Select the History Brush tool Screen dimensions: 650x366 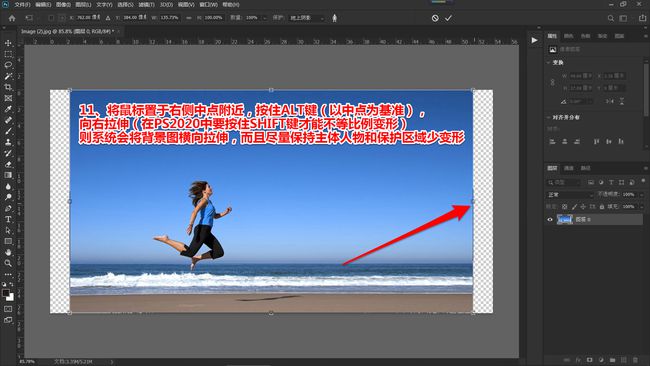click(x=8, y=153)
